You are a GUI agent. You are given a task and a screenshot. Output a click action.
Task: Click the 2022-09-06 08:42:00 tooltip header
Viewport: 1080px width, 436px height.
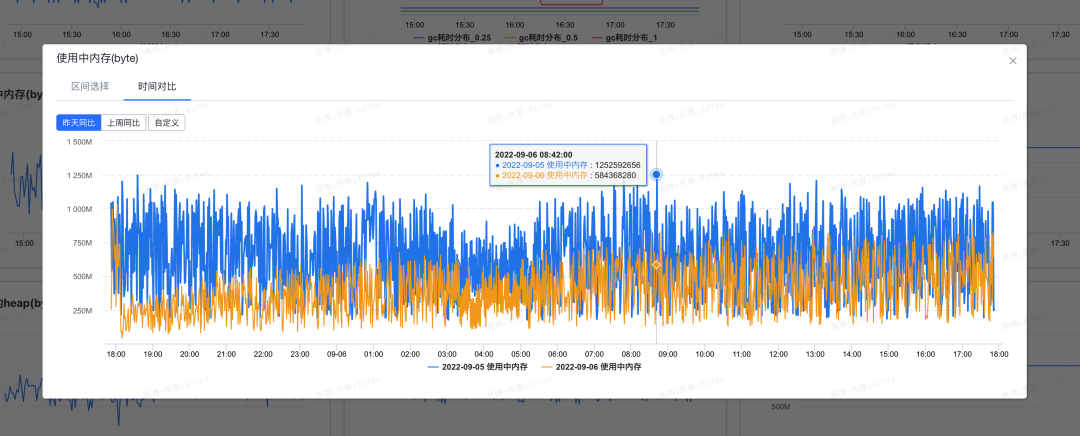(x=533, y=154)
